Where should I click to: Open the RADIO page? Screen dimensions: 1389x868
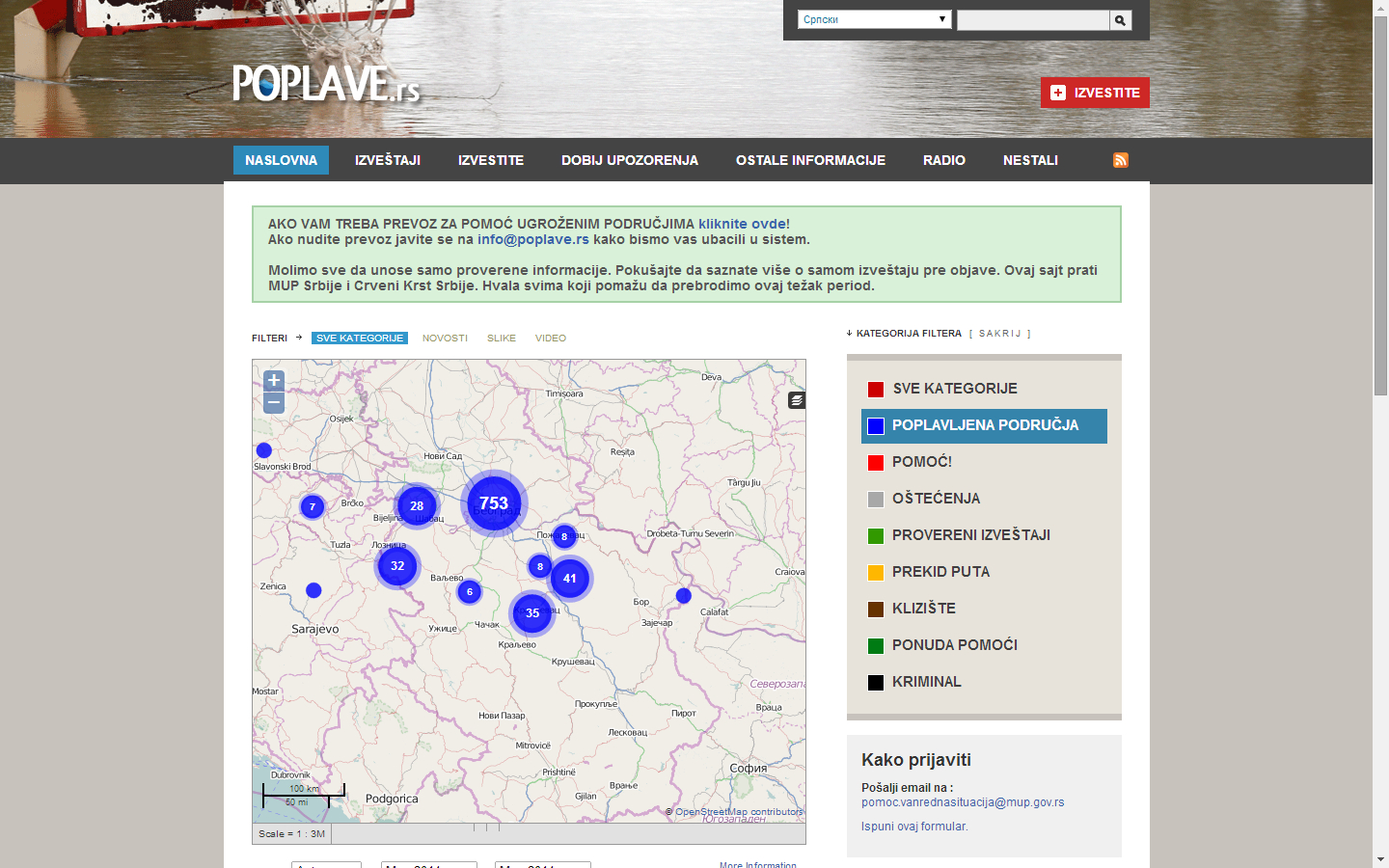(x=944, y=160)
